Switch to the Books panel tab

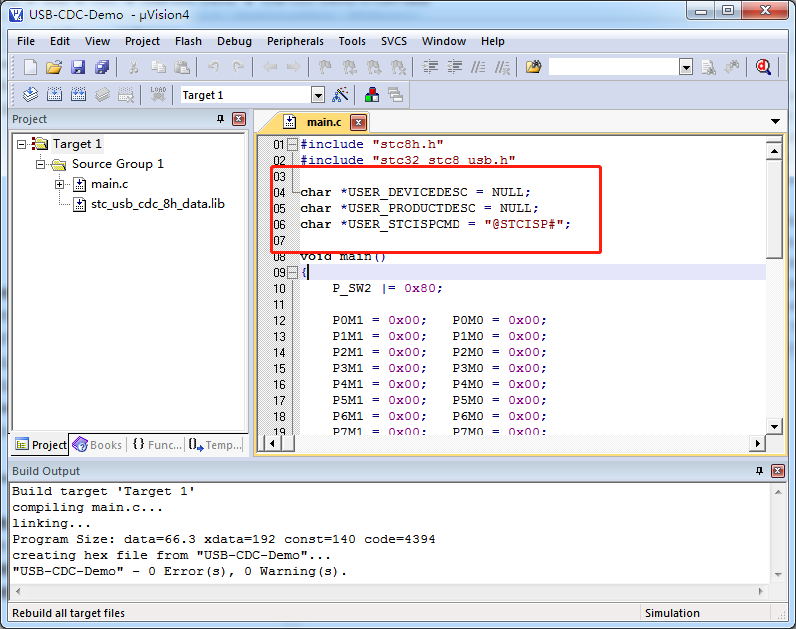97,445
